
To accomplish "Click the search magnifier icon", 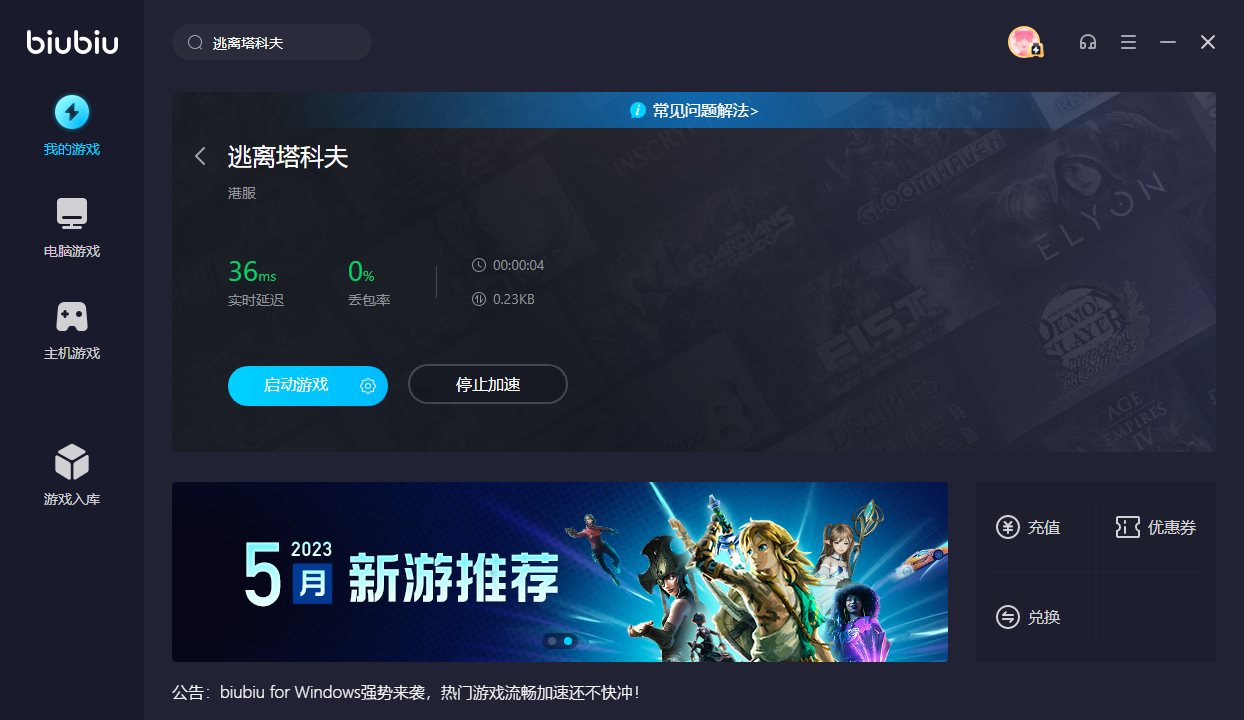I will [x=195, y=43].
